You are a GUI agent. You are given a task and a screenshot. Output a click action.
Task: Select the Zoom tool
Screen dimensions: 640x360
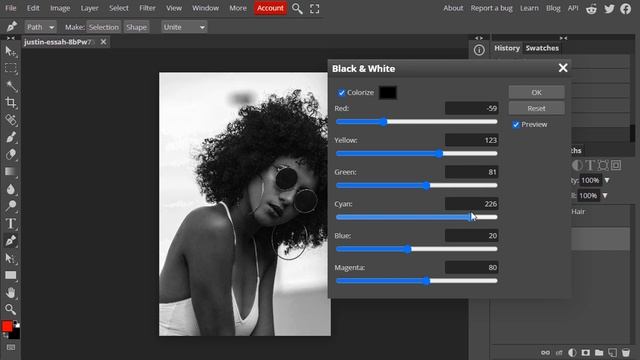[x=10, y=309]
